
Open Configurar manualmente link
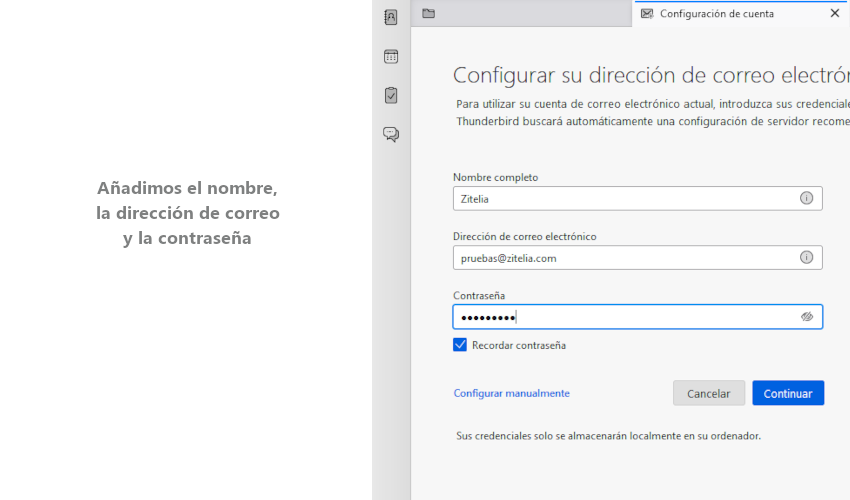pos(511,393)
